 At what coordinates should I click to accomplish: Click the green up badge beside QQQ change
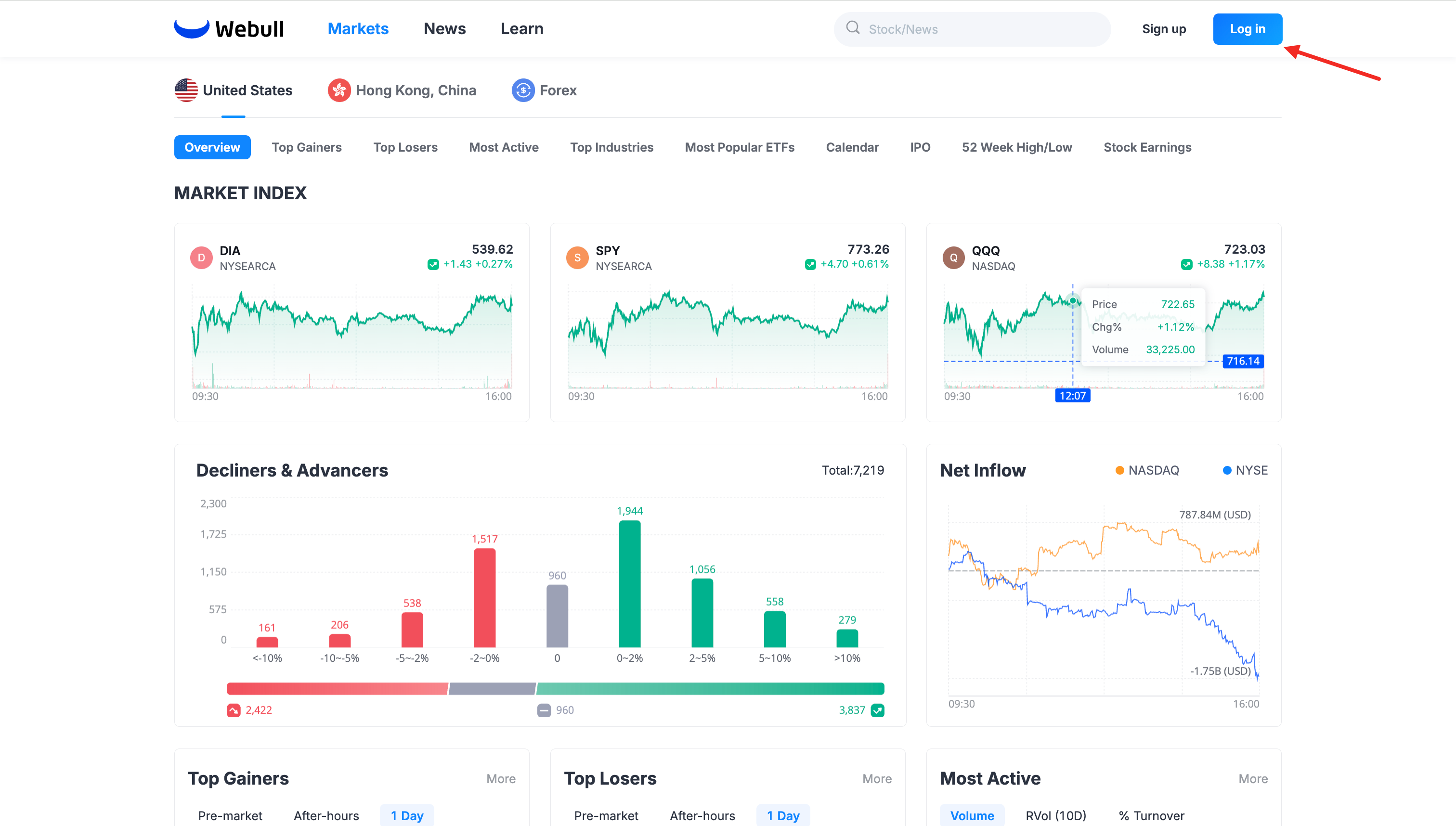pyautogui.click(x=1186, y=264)
